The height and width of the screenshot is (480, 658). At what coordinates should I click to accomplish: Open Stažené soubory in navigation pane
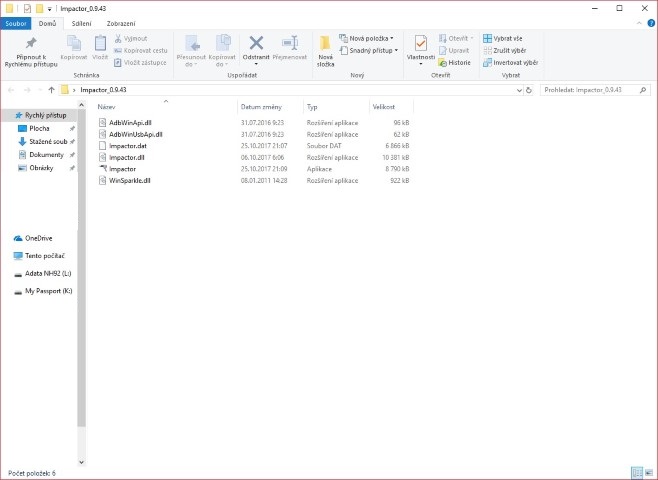click(48, 141)
